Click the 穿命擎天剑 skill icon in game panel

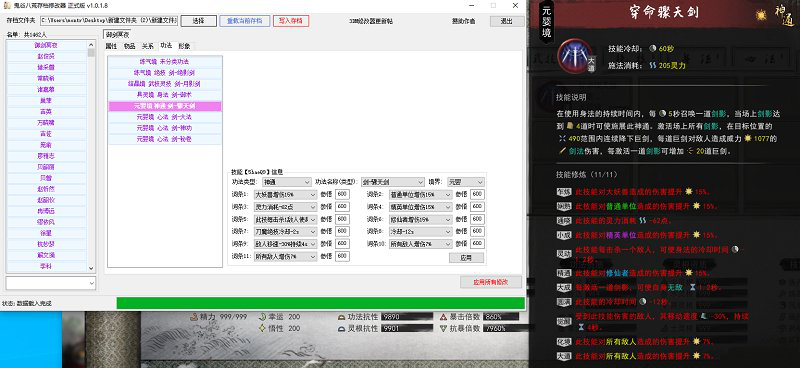(x=574, y=56)
